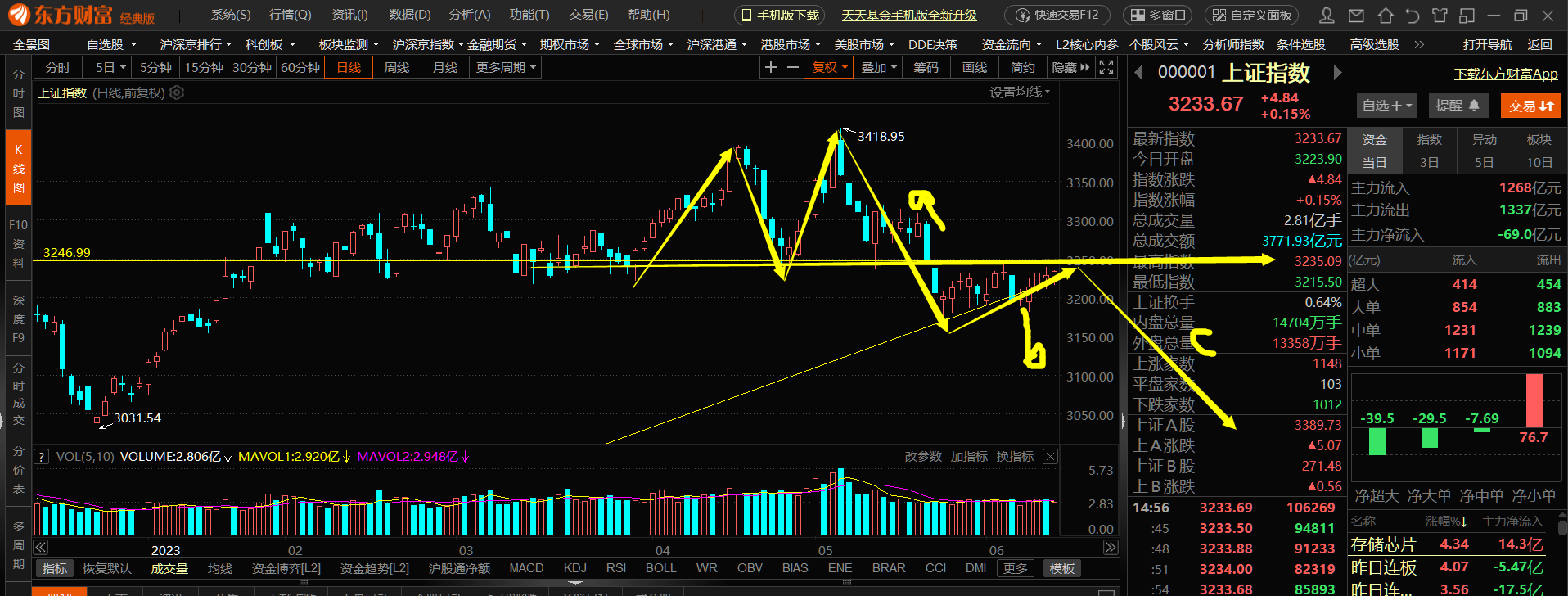Viewport: 1568px width, 596px height.
Task: Open 快速交易F12 quick trade
Action: [1057, 15]
